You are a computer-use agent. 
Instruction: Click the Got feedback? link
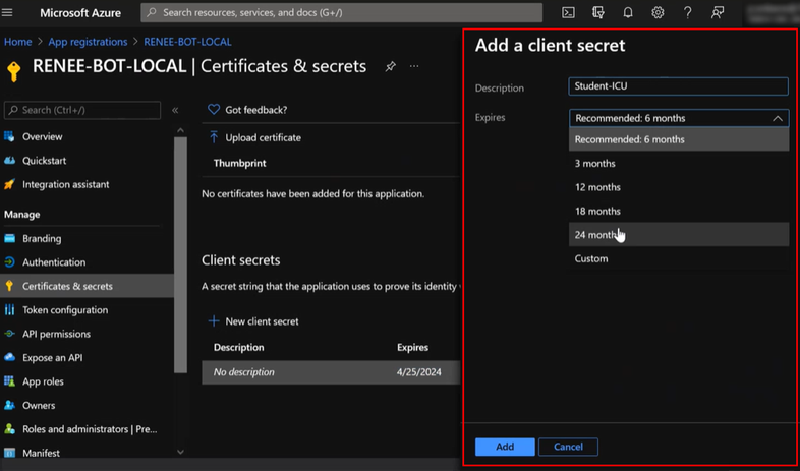(256, 110)
